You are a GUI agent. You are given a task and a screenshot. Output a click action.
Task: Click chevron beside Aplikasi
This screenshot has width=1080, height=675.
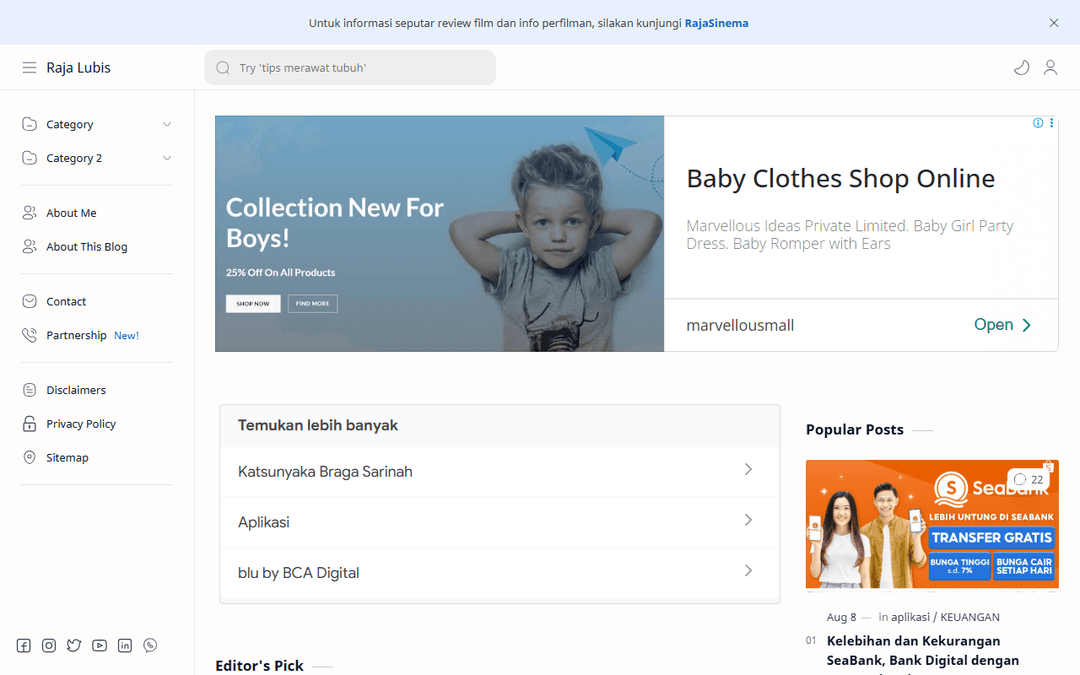coord(748,520)
